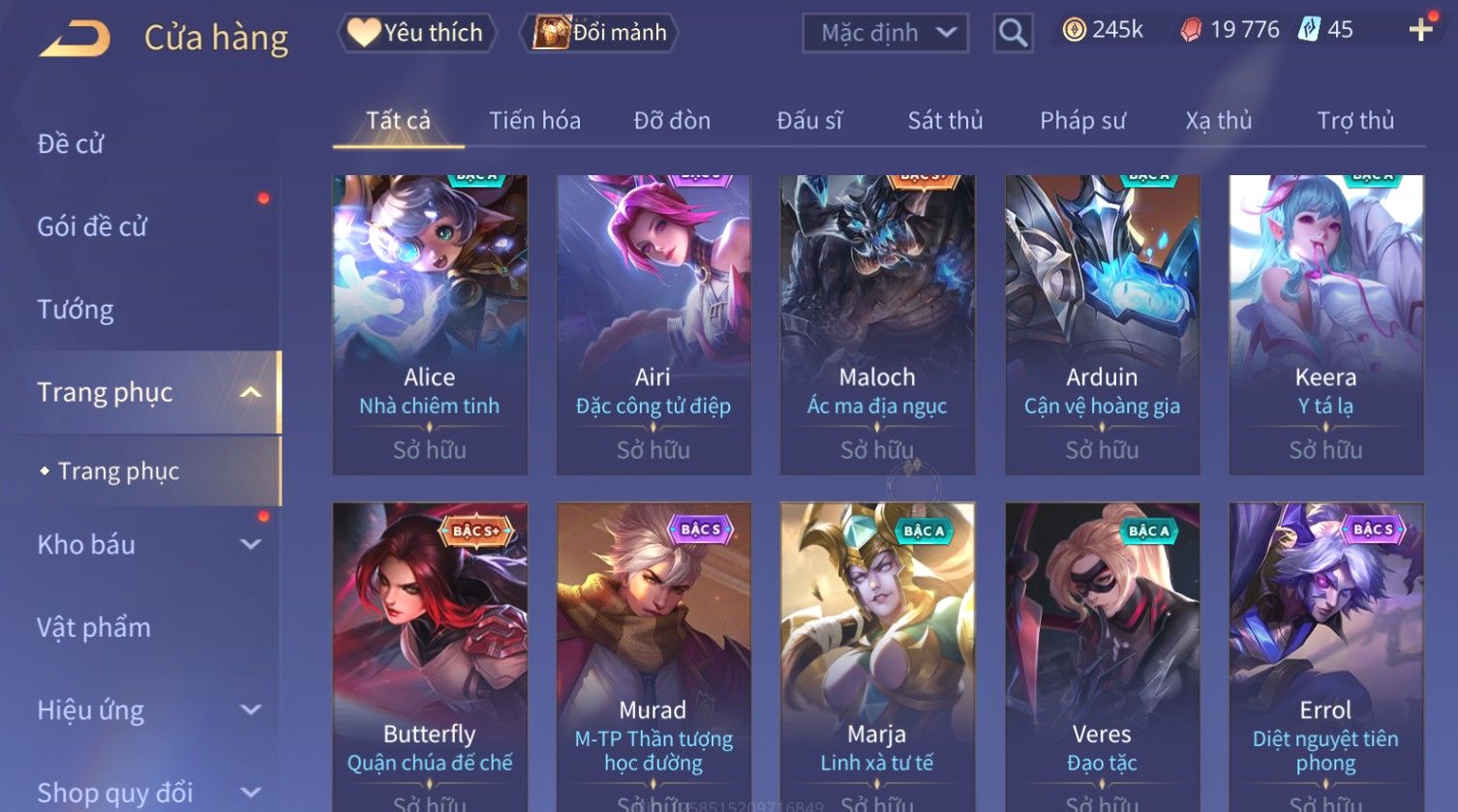Expand the Kho báu sidebar section

[251, 544]
